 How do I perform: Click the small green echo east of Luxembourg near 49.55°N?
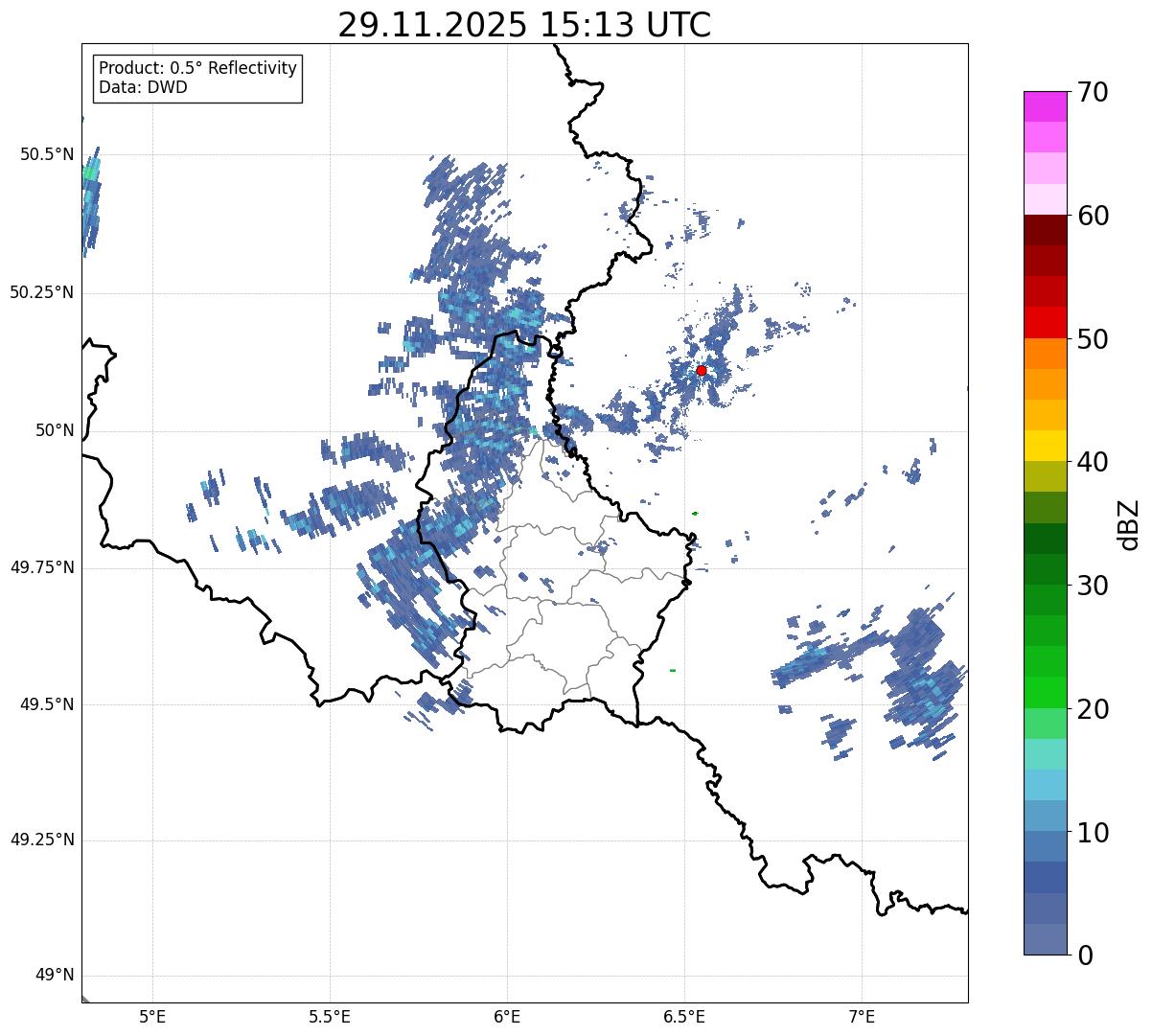pos(673,670)
